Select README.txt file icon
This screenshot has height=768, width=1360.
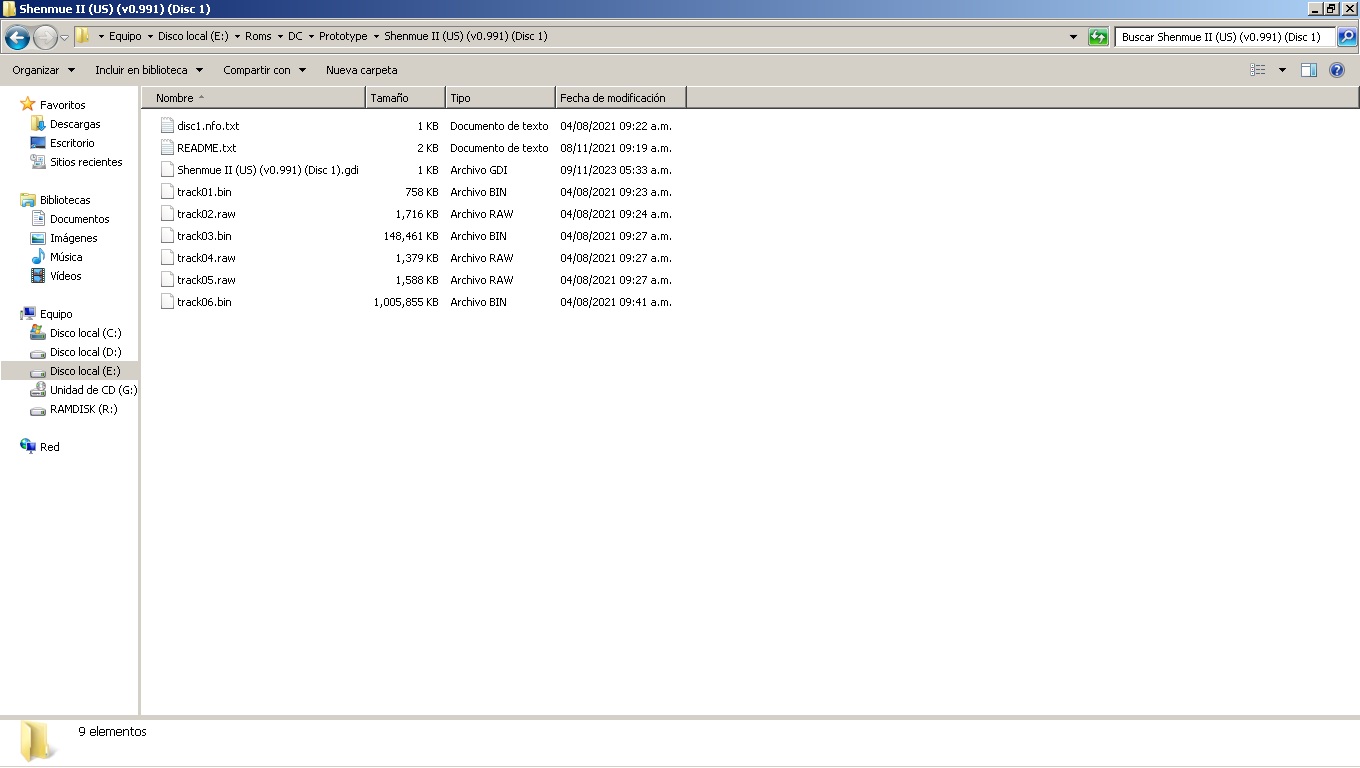(167, 148)
